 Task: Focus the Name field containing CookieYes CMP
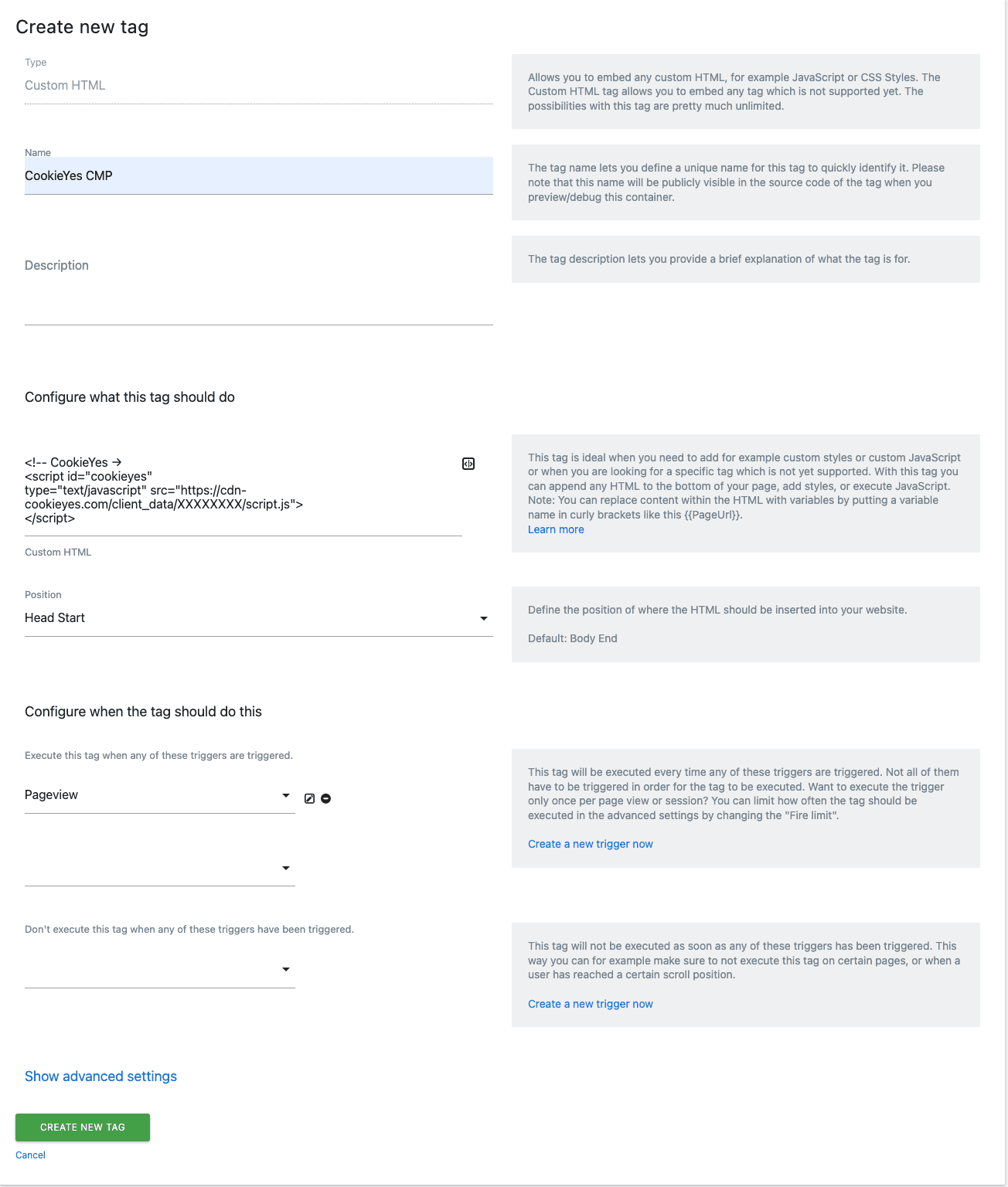point(259,175)
